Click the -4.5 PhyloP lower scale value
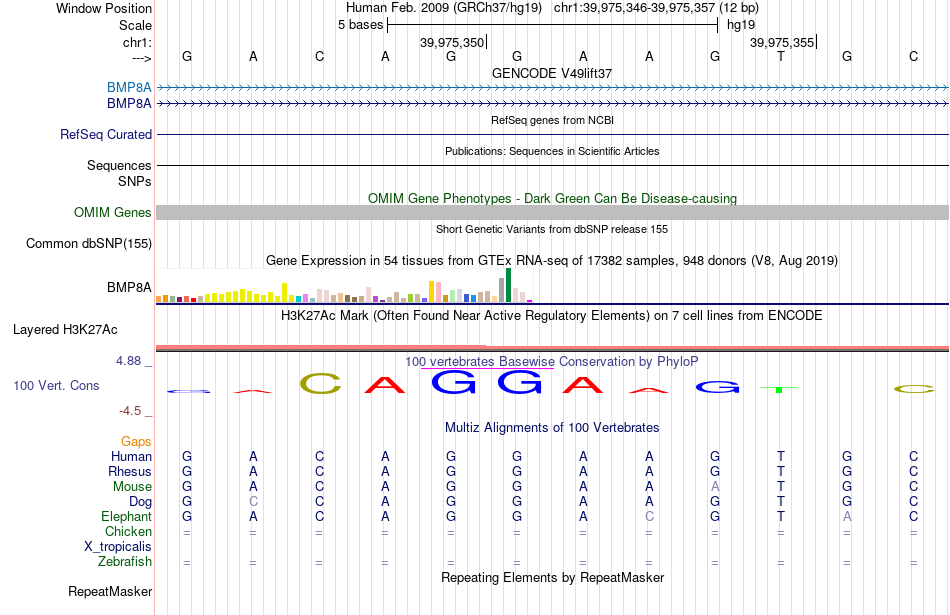Viewport: 950px width, 615px height. 130,411
